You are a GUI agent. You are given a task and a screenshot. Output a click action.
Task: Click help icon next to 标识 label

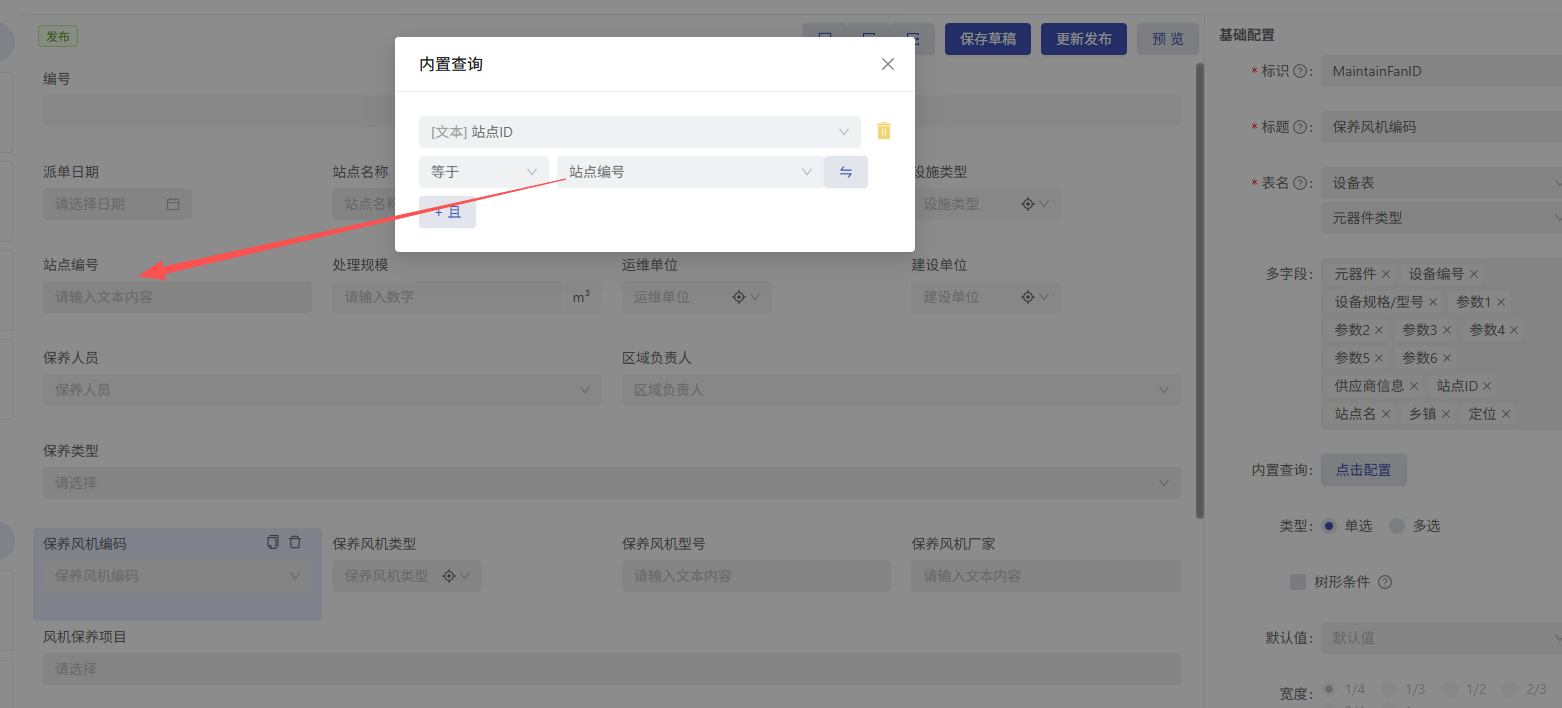(1300, 72)
